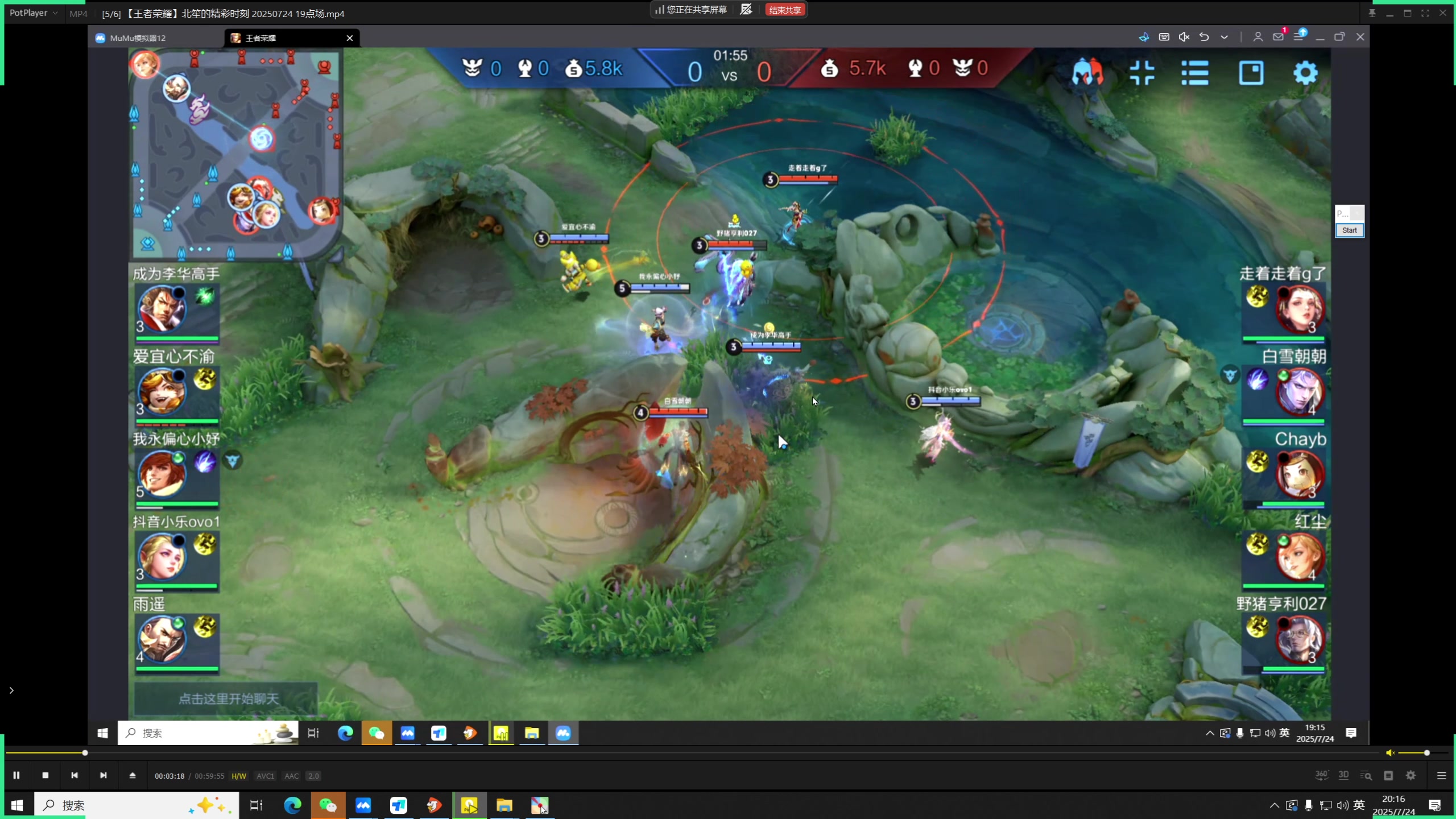1456x819 pixels.
Task: Click the chat box 点击这里开始聊天
Action: click(226, 698)
